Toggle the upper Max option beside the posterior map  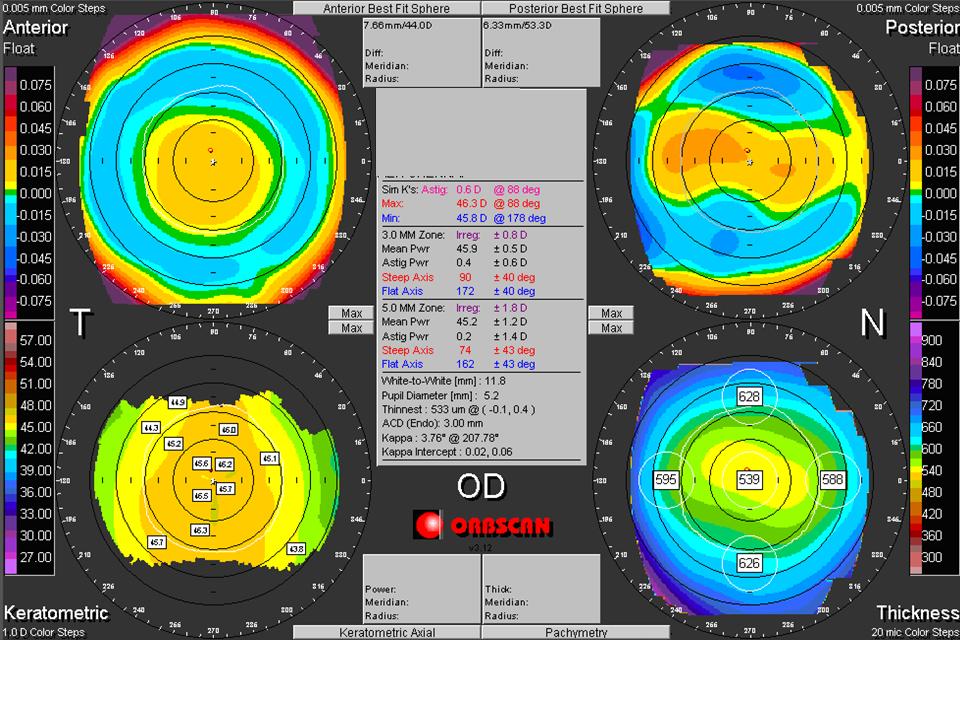[x=612, y=313]
